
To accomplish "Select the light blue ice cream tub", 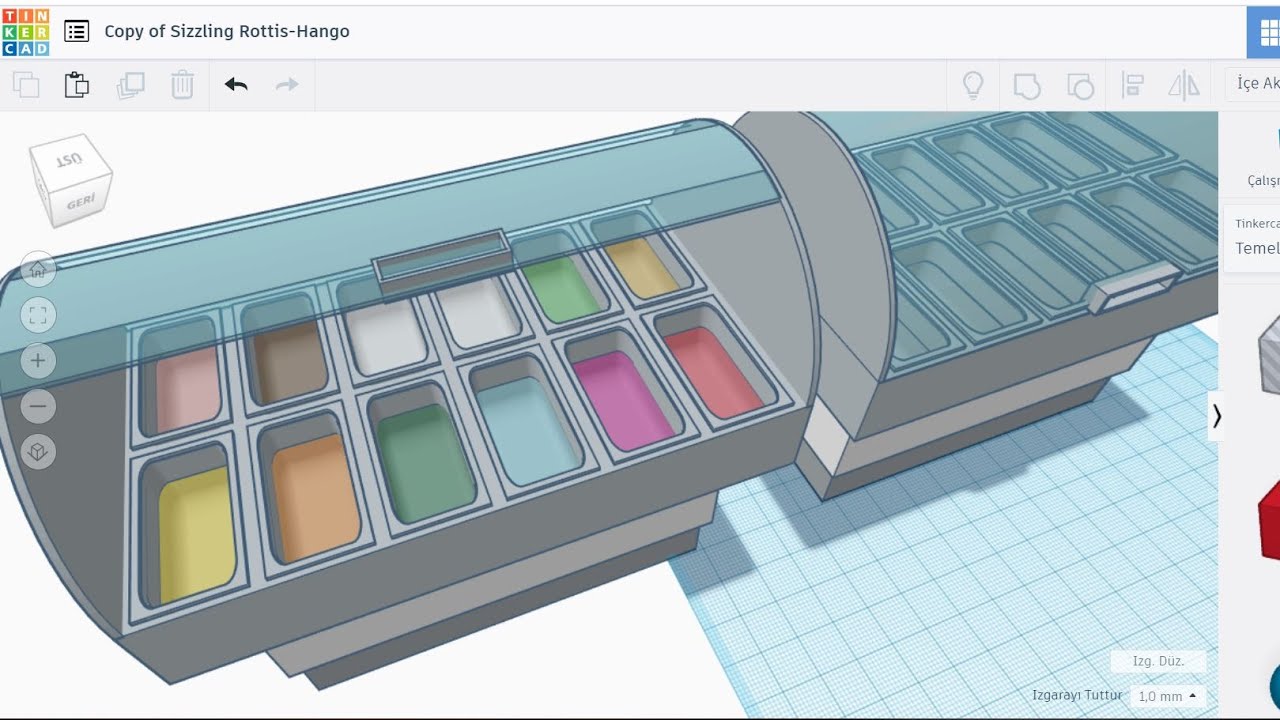I will click(x=529, y=431).
